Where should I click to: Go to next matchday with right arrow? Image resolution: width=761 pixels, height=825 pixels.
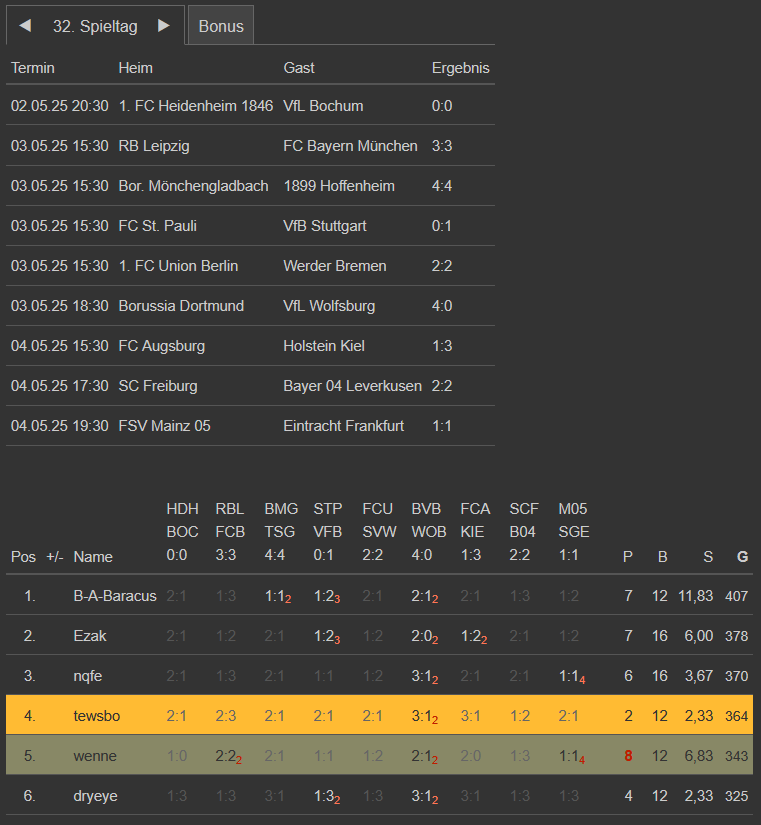click(164, 26)
